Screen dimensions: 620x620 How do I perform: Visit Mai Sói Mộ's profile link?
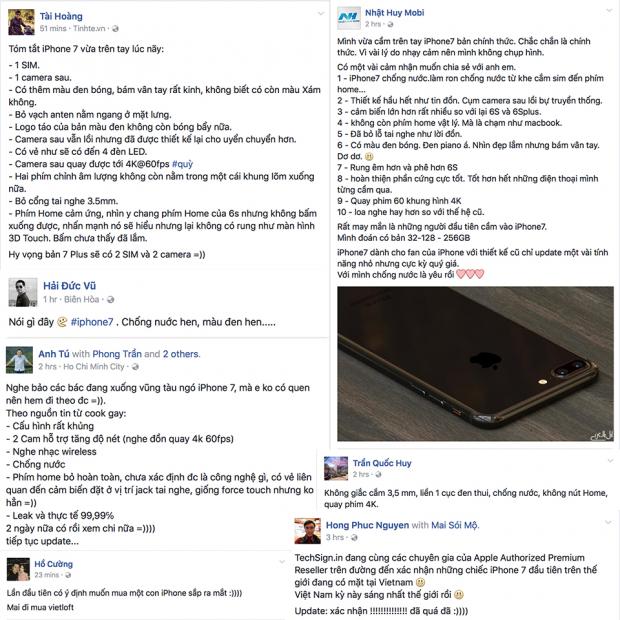(x=455, y=525)
